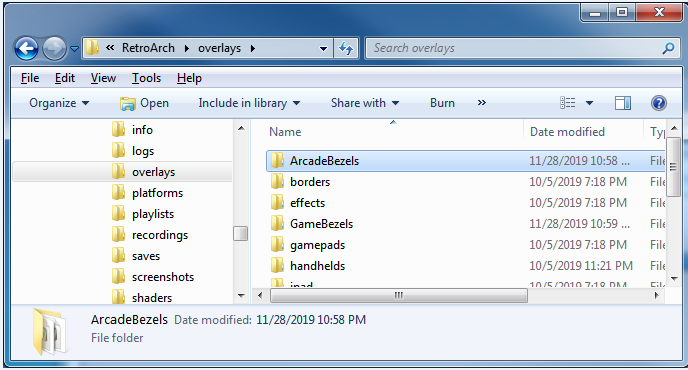Click the Open button in toolbar
Viewport: 688px width, 370px height.
pos(144,103)
